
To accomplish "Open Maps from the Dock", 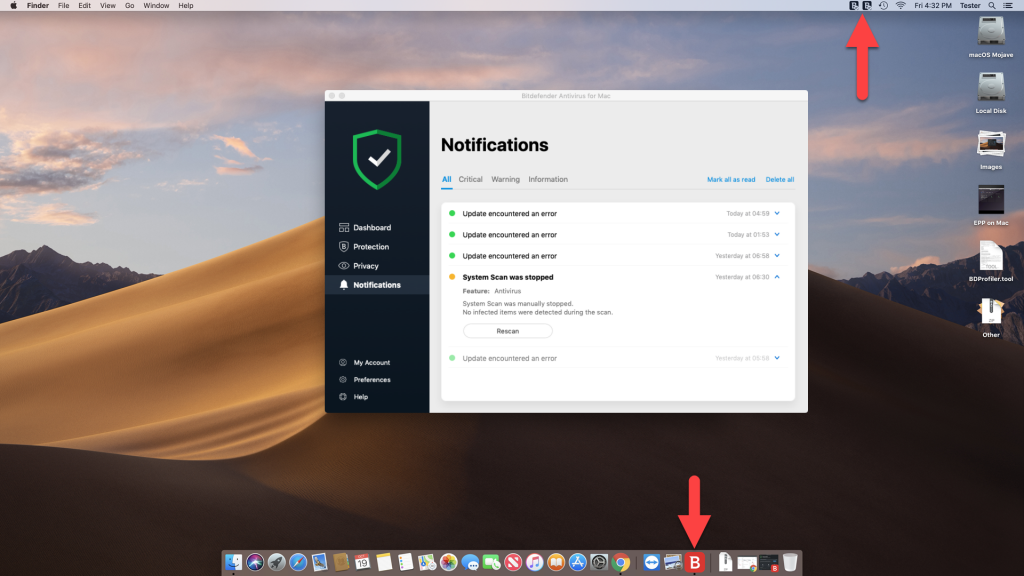I will tap(426, 562).
